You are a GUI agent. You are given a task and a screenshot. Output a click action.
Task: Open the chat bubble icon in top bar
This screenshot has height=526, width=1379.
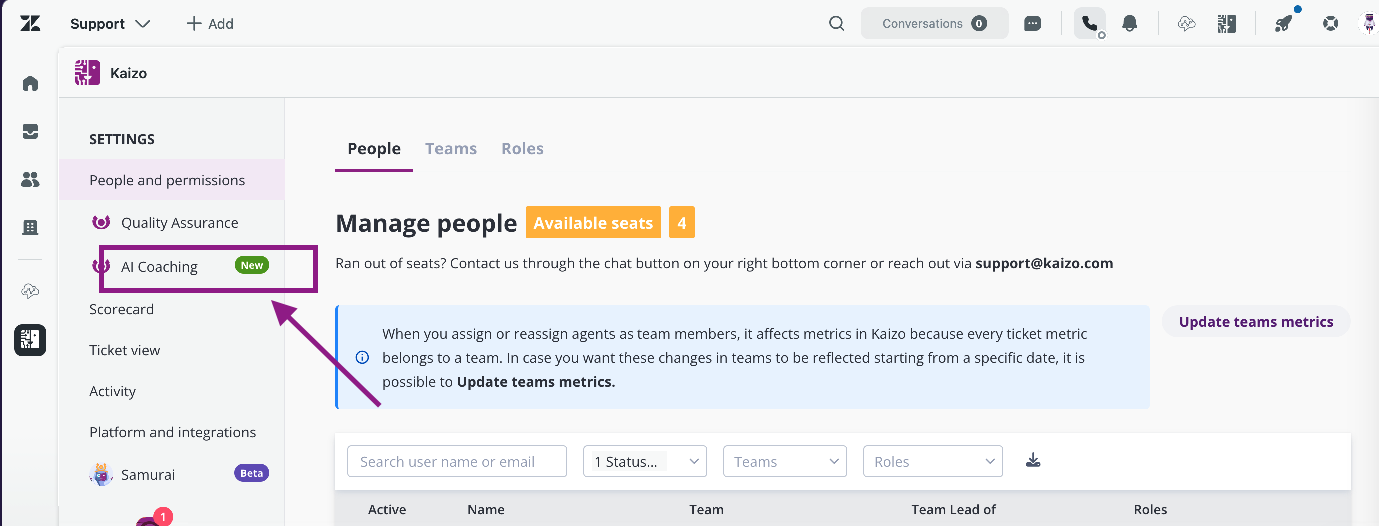1033,23
